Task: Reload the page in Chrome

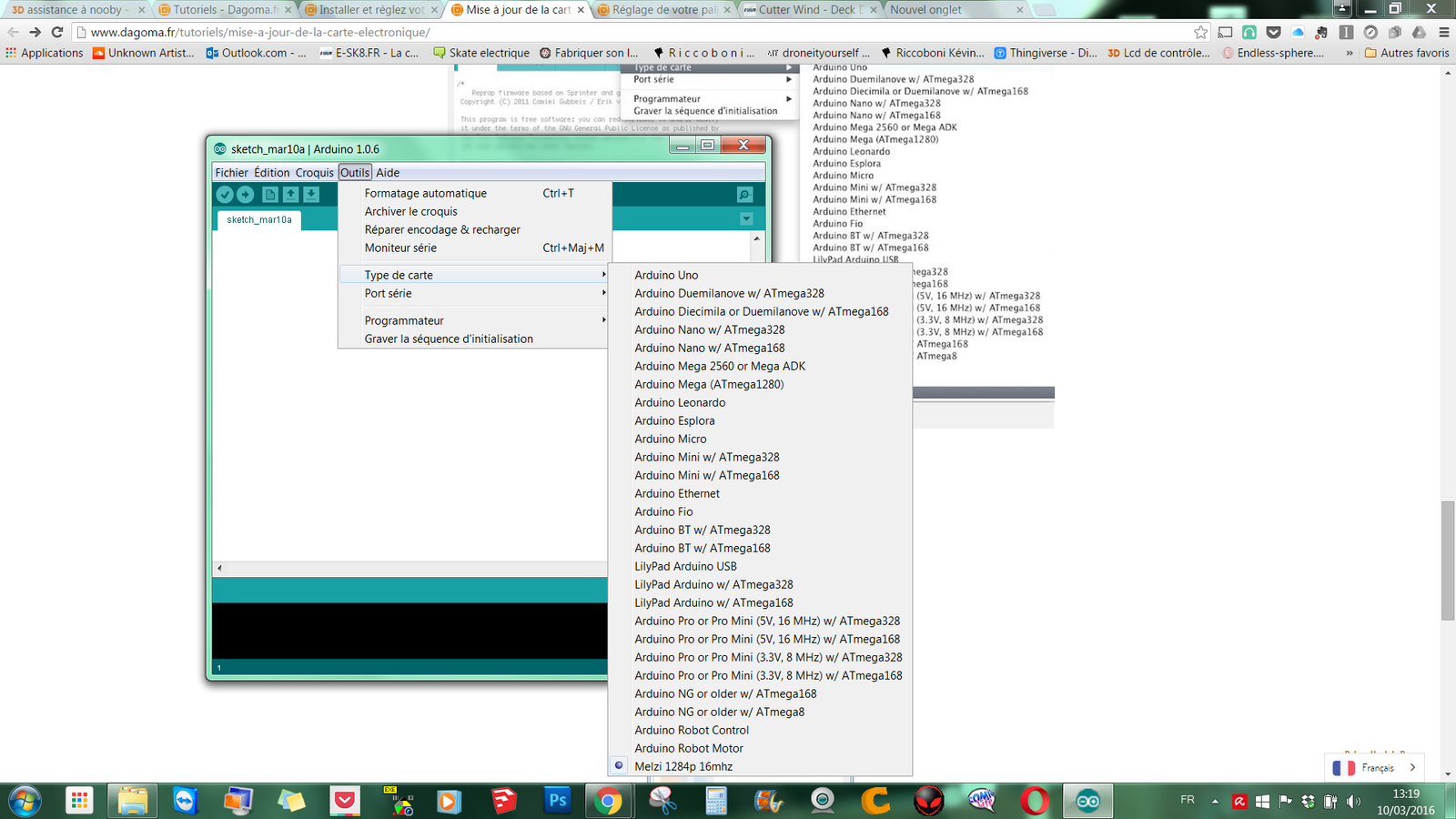Action: [x=56, y=32]
